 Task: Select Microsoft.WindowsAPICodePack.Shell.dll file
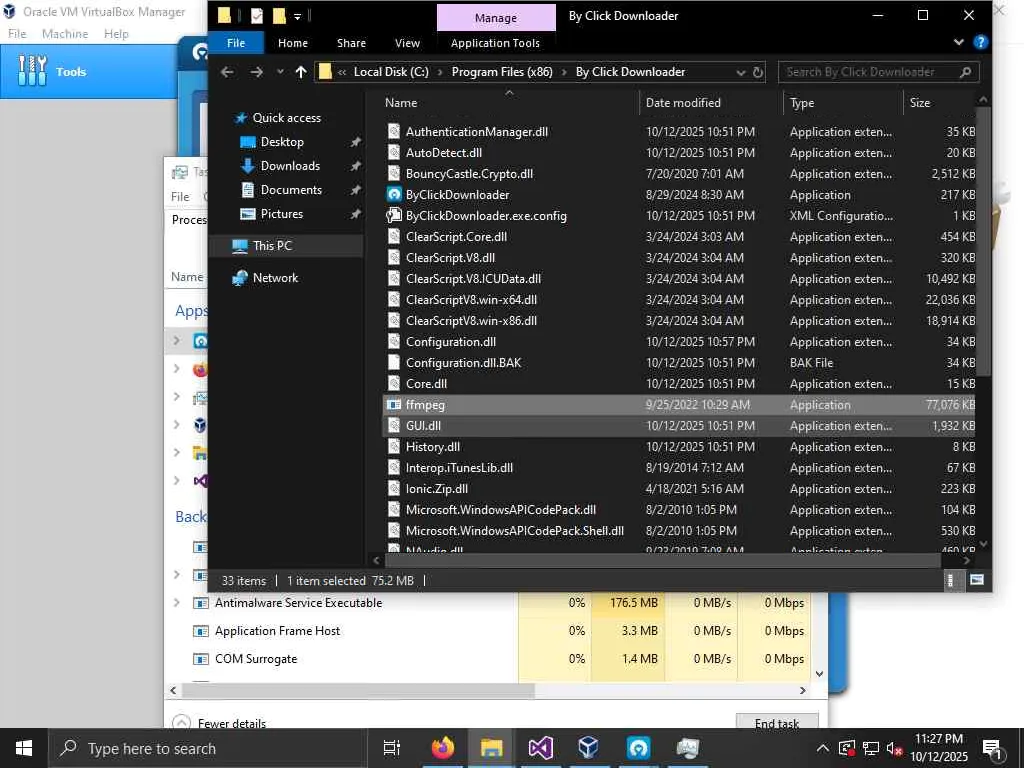515,531
